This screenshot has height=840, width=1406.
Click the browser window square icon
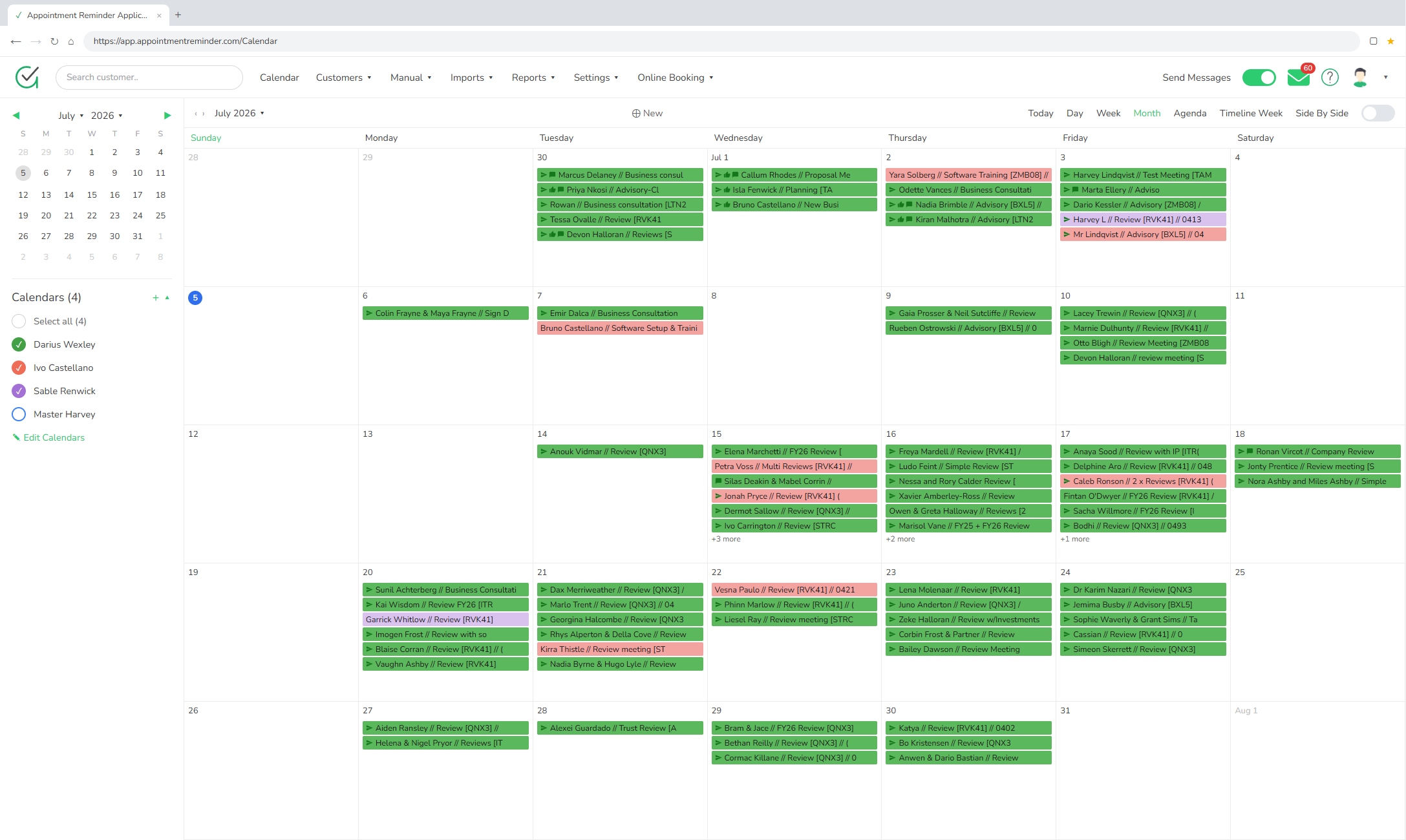pos(1373,41)
